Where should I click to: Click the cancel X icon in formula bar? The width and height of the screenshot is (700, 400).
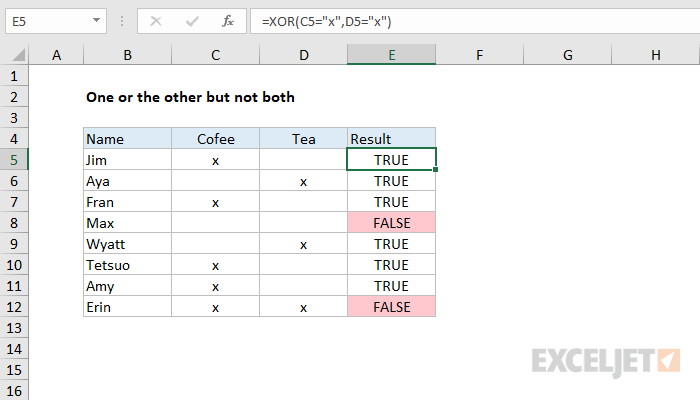click(x=156, y=21)
